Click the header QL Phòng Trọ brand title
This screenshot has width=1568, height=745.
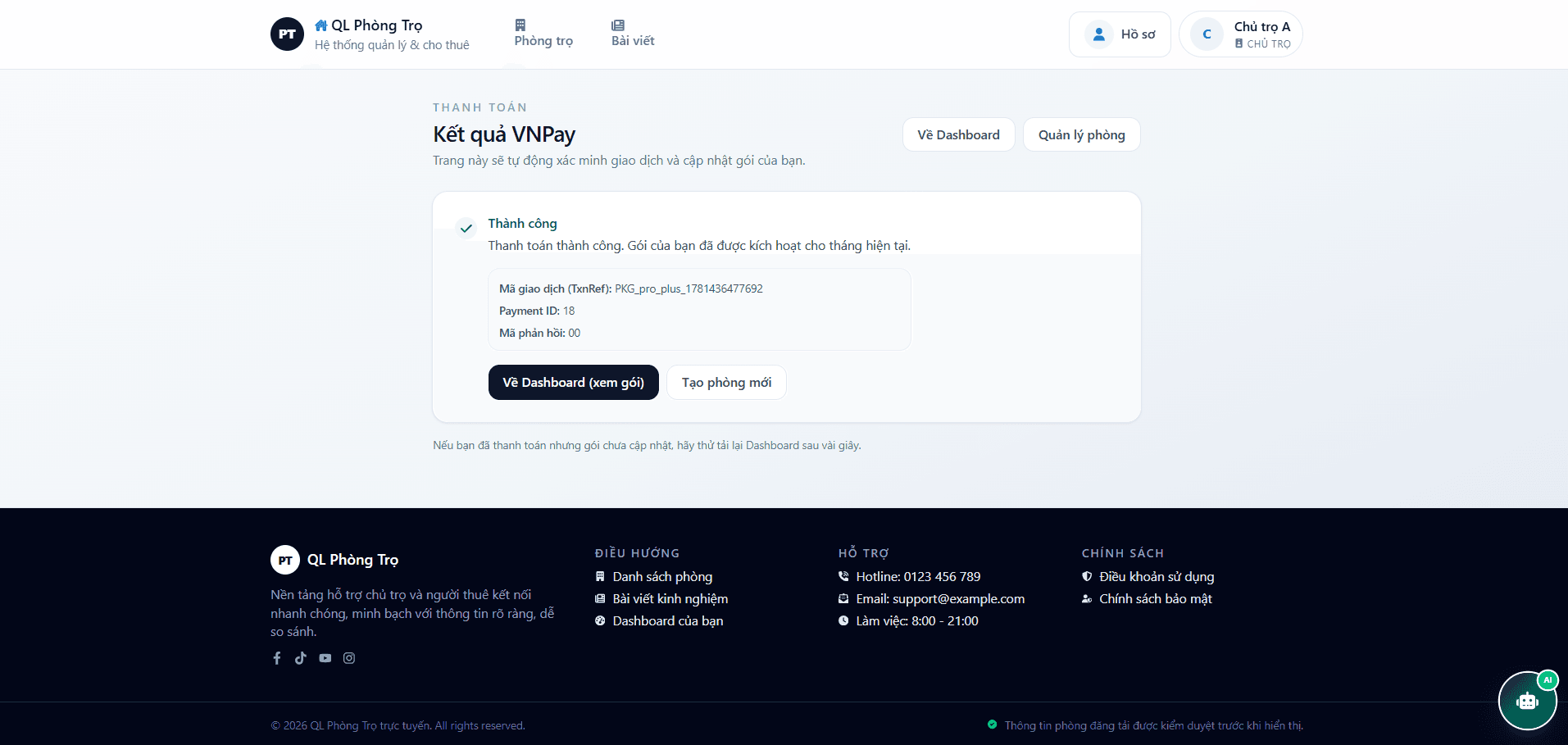(x=377, y=25)
